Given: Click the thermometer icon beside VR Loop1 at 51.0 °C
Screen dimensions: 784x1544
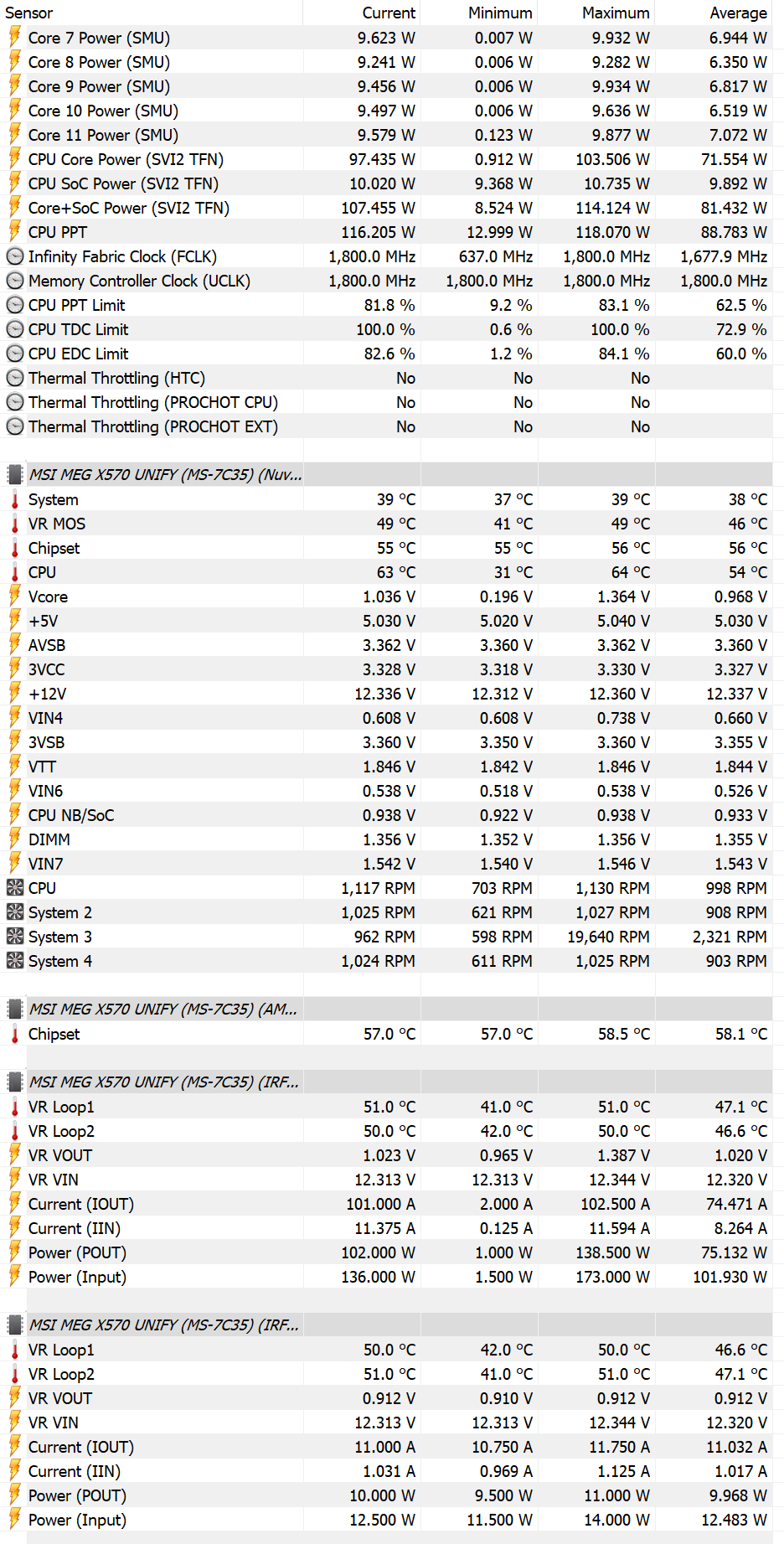Looking at the screenshot, I should 14,1107.
